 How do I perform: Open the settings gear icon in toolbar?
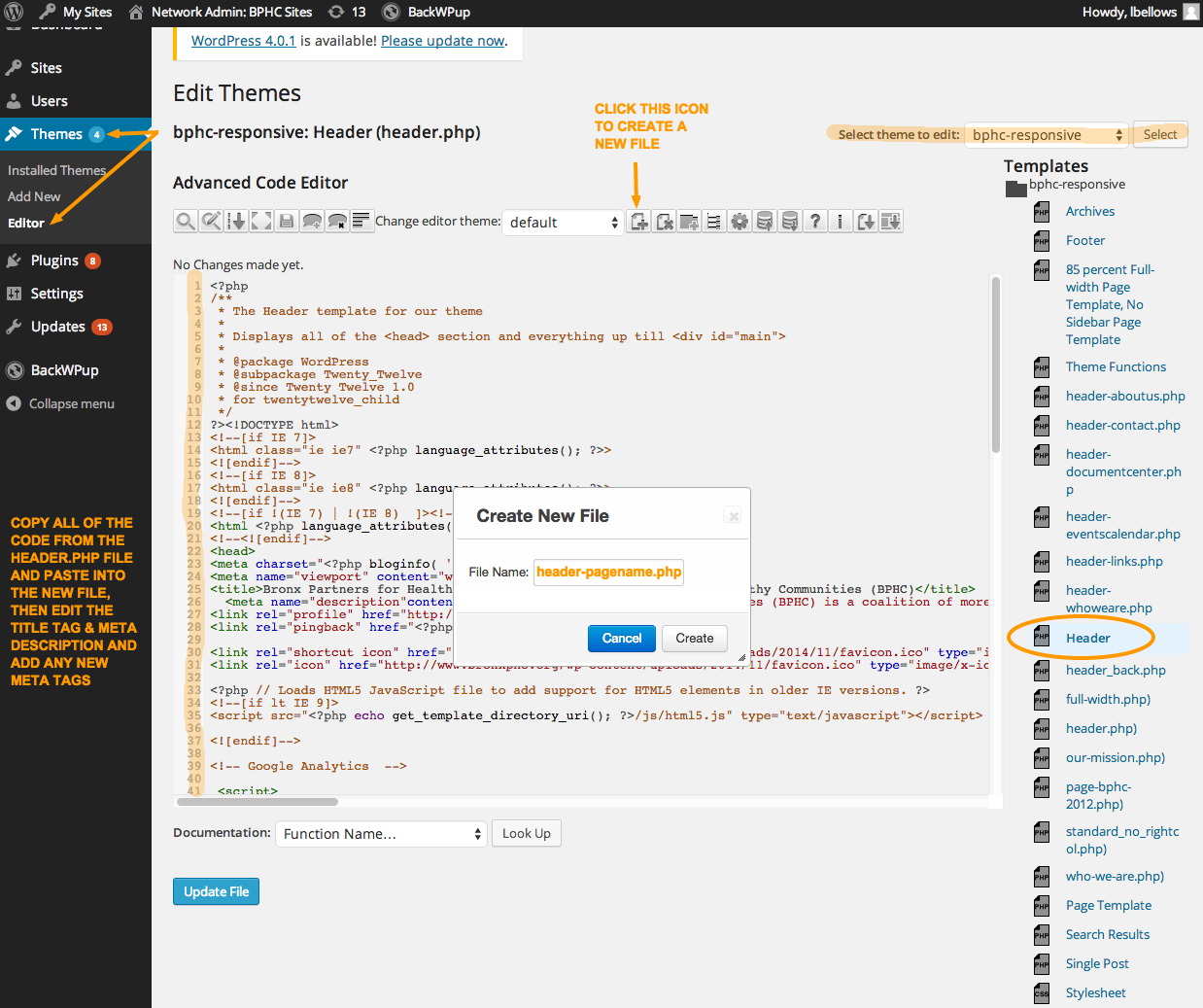click(740, 222)
